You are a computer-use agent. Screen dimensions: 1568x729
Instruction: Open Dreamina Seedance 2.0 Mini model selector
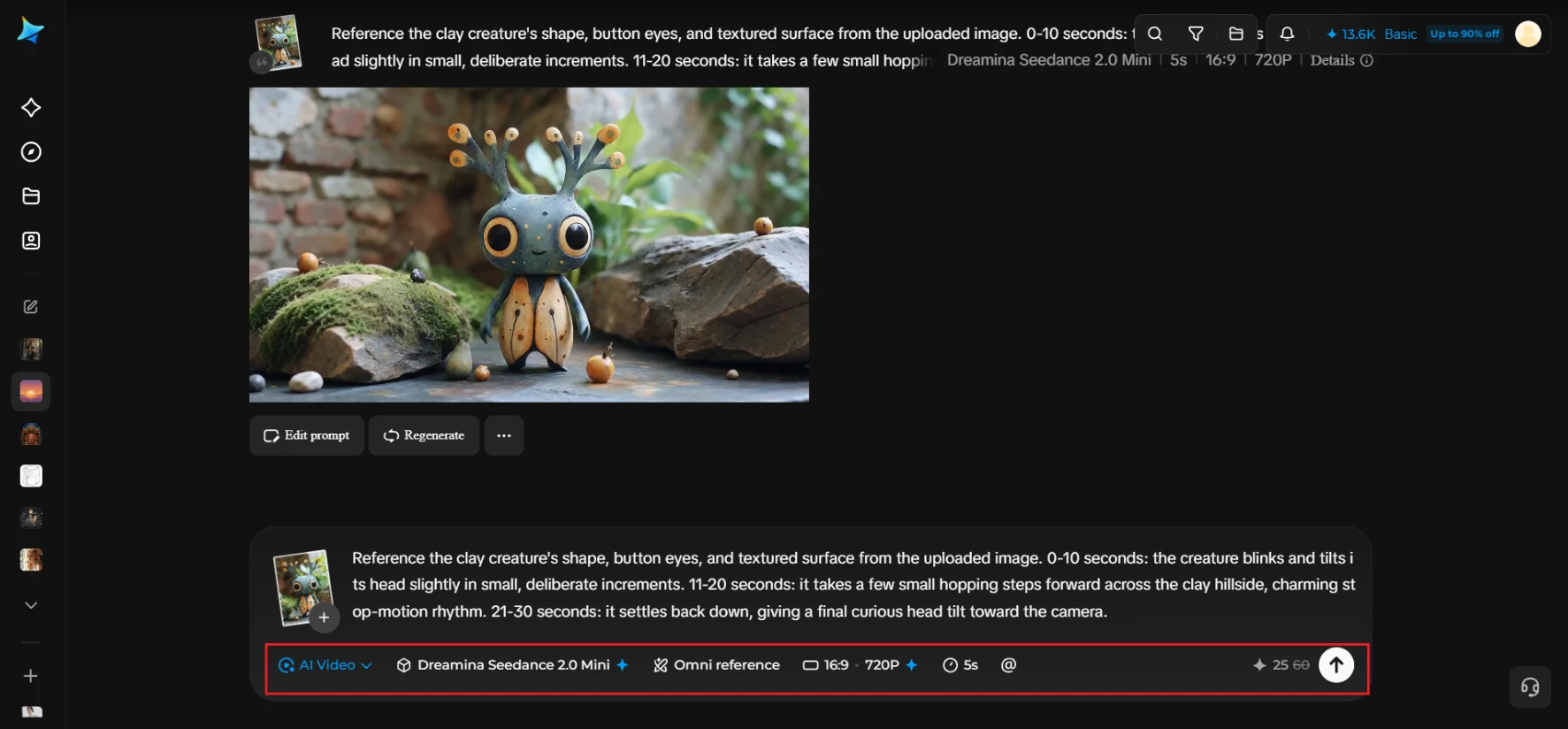(x=512, y=665)
